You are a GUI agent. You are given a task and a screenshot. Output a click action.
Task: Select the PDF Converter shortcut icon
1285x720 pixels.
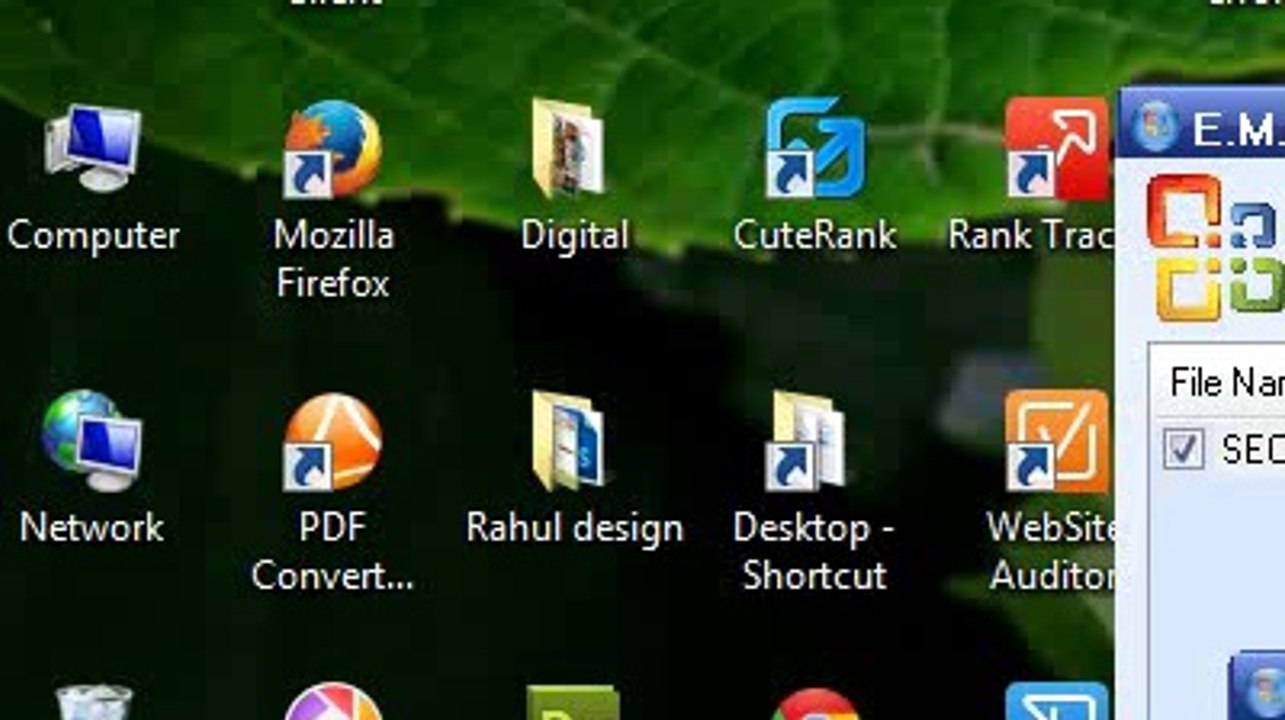(333, 441)
